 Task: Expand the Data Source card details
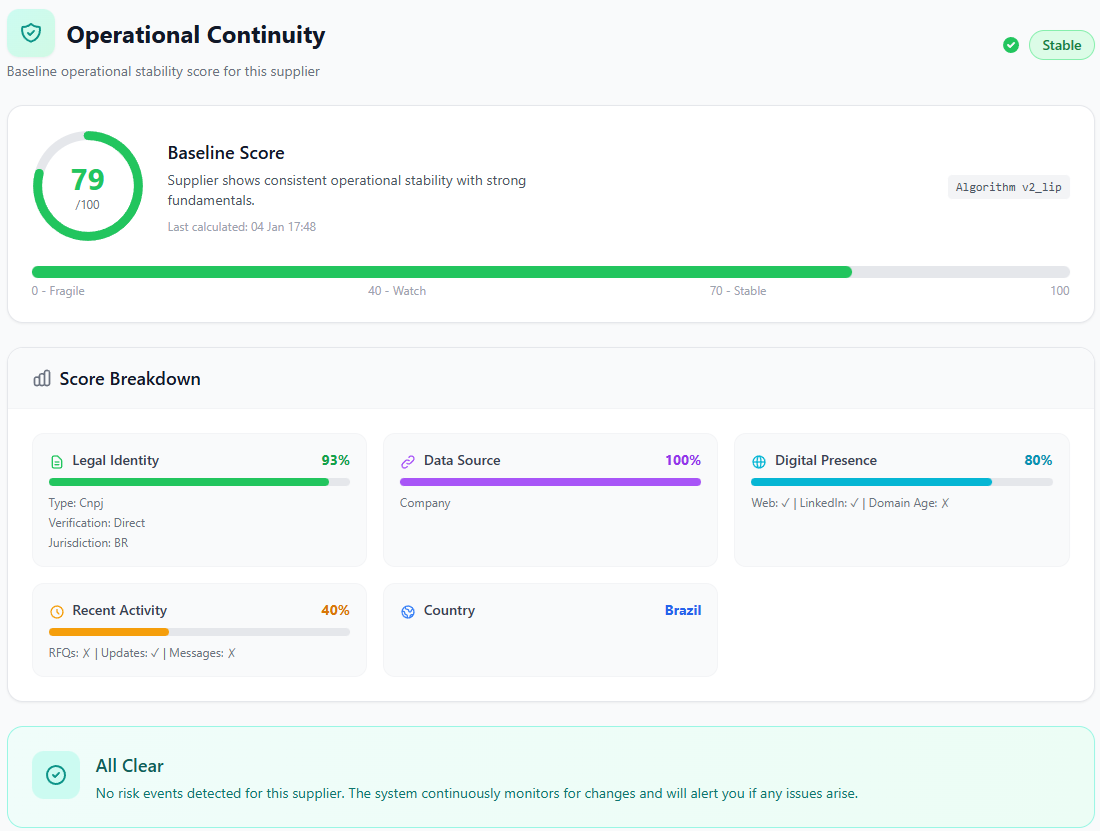pos(550,500)
